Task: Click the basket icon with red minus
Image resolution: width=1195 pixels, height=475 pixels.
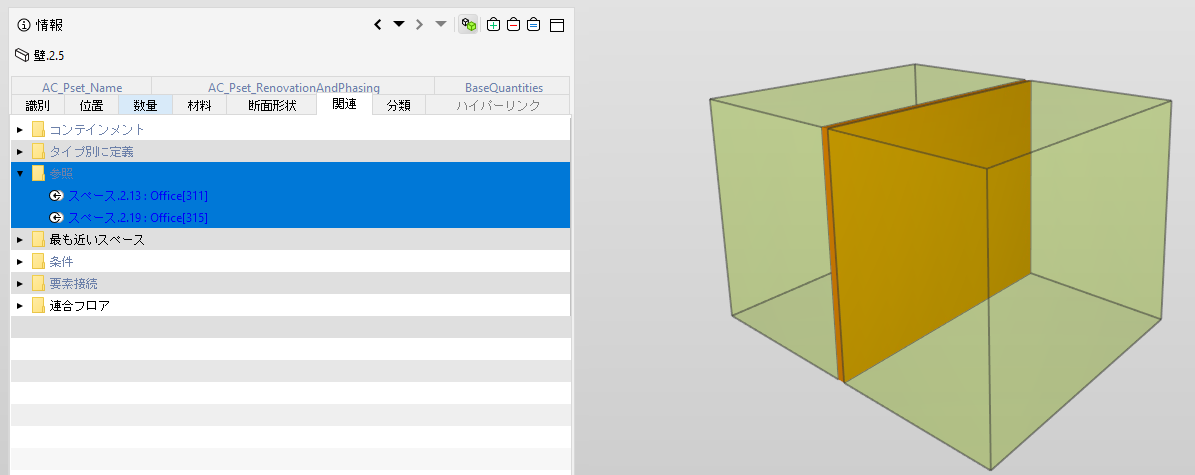Action: (x=514, y=24)
